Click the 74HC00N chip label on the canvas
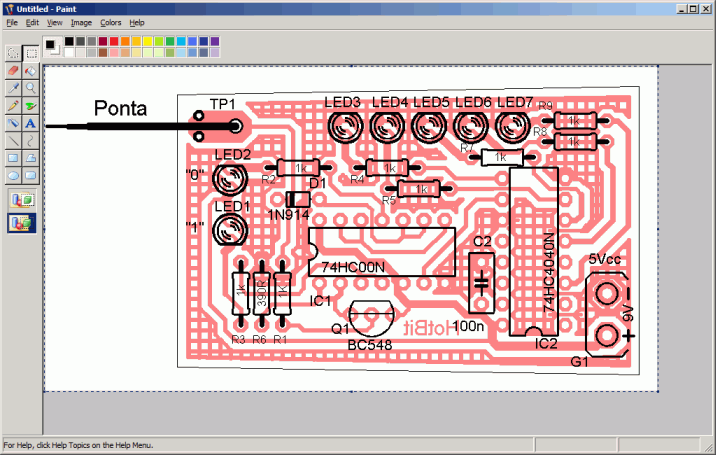Viewport: 716px width, 455px height. coord(353,267)
